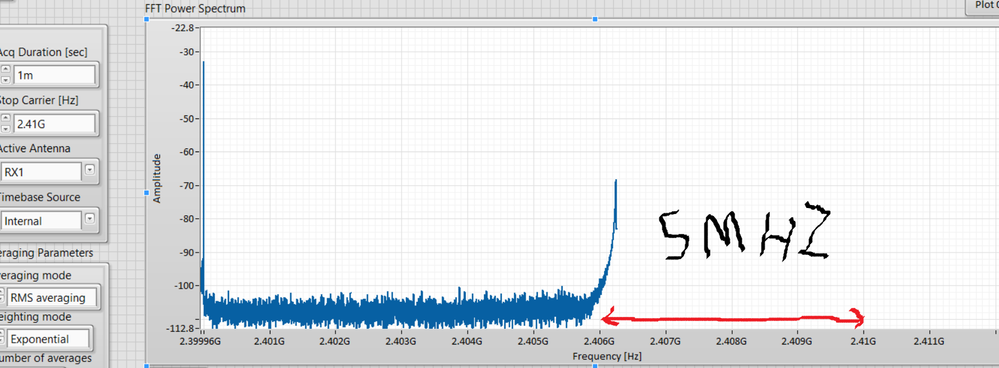Open the Timebase Source dropdown arrow
The width and height of the screenshot is (999, 368).
tap(90, 218)
